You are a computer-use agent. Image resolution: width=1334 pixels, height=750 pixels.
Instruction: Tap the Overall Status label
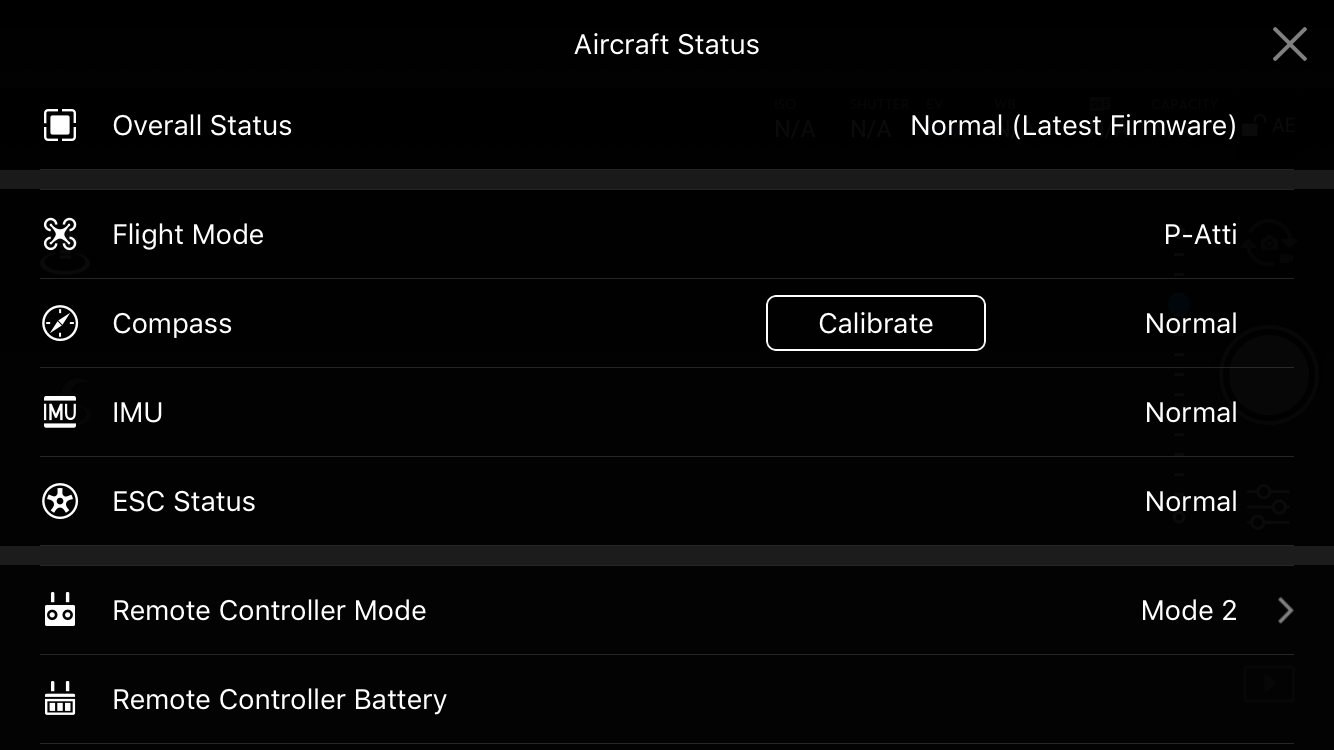[x=202, y=125]
